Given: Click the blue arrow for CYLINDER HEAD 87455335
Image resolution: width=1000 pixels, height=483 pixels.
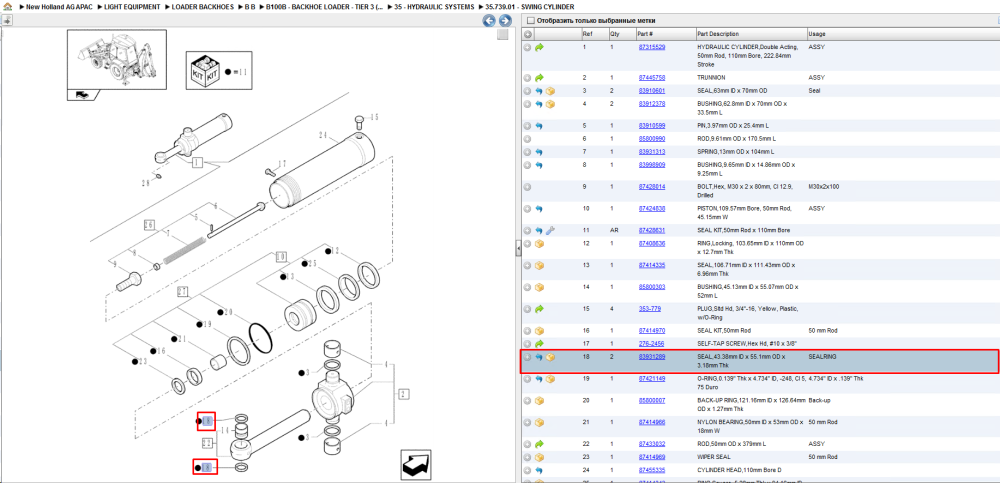Looking at the screenshot, I should click(x=540, y=471).
